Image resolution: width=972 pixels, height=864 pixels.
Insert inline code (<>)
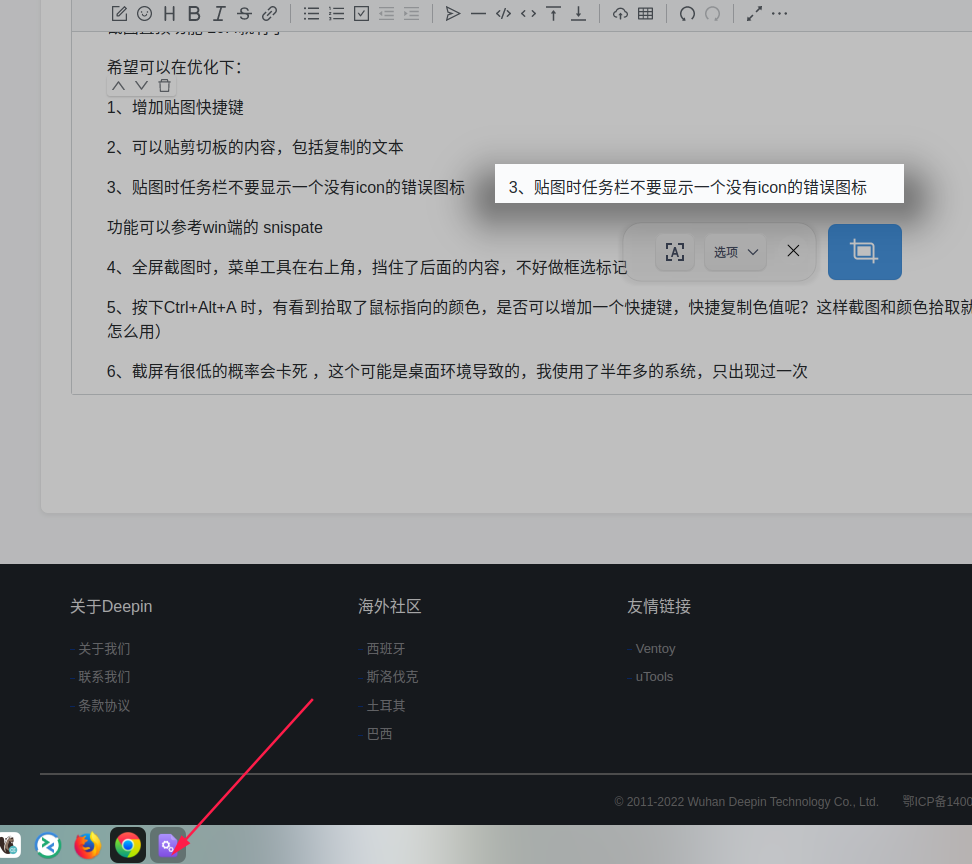coord(528,13)
